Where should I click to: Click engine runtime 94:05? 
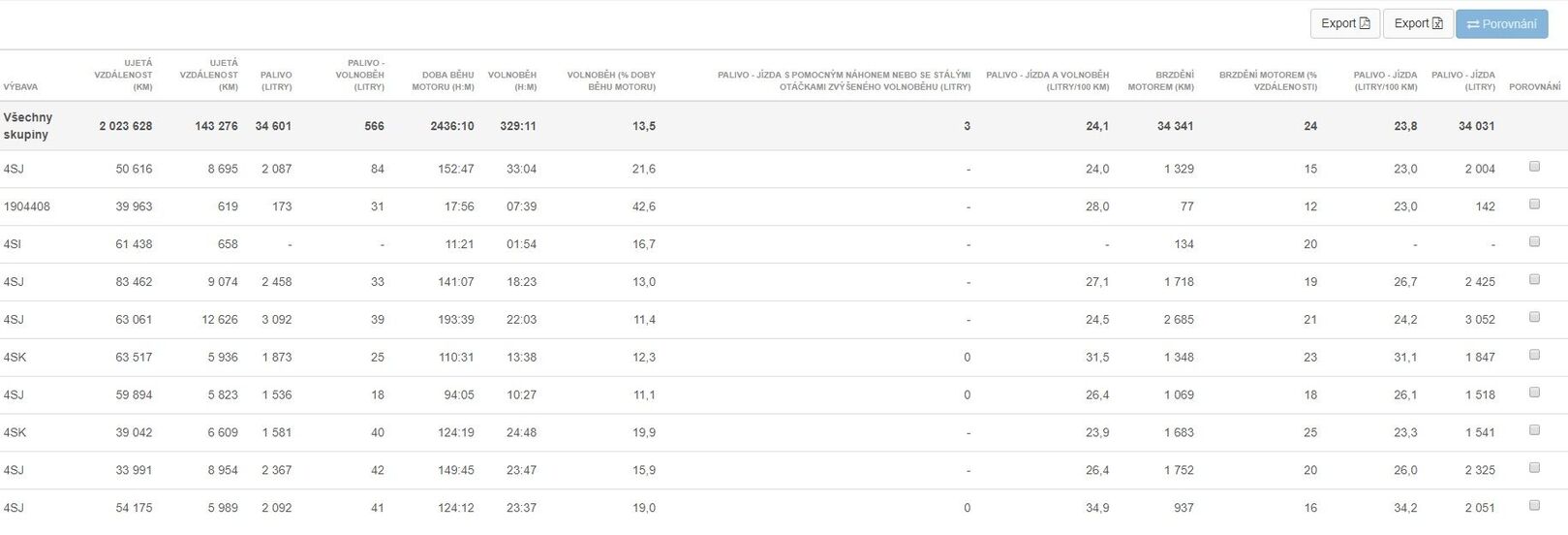click(x=459, y=395)
